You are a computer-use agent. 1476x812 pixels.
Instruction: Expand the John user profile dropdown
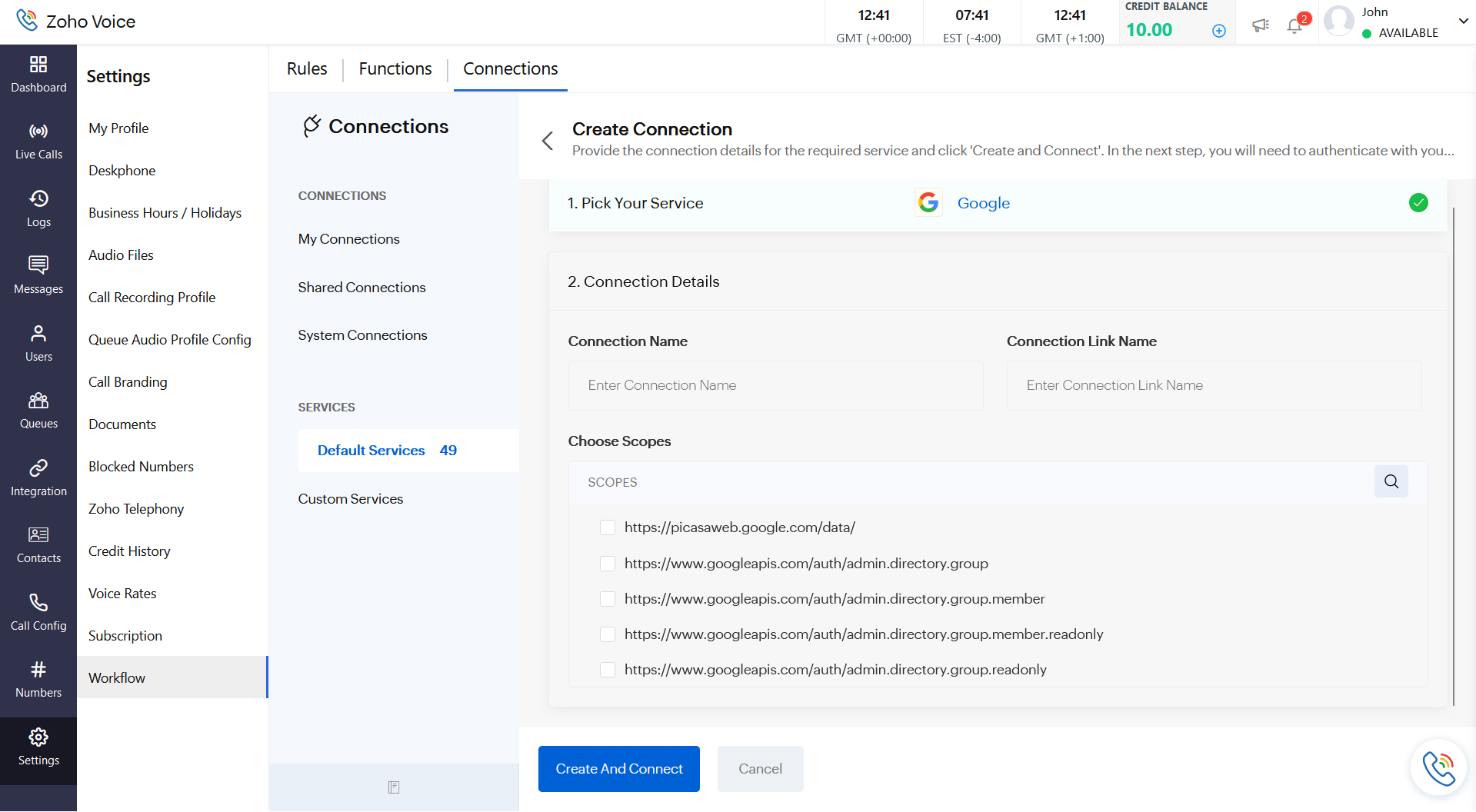[x=1463, y=22]
